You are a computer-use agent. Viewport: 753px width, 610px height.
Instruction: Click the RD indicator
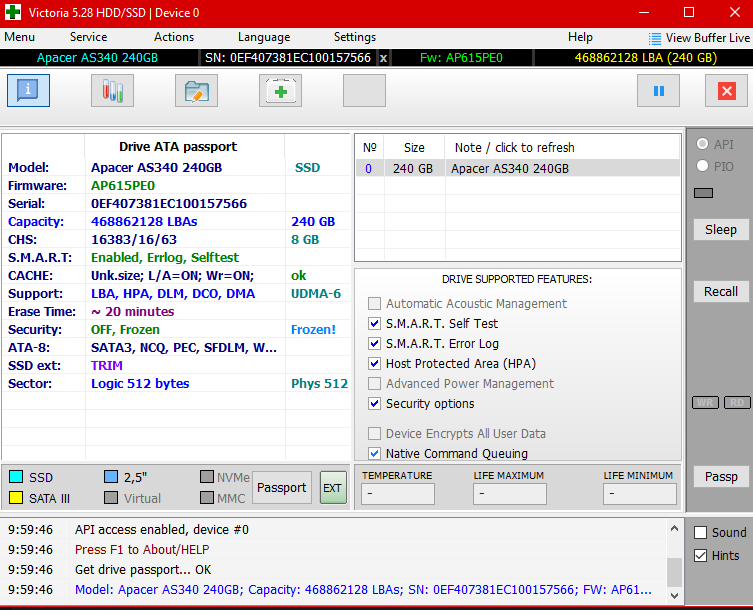pos(737,403)
